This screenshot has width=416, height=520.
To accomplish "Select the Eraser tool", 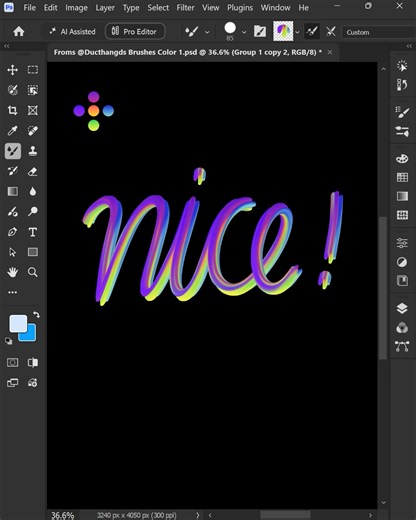I will pos(33,171).
